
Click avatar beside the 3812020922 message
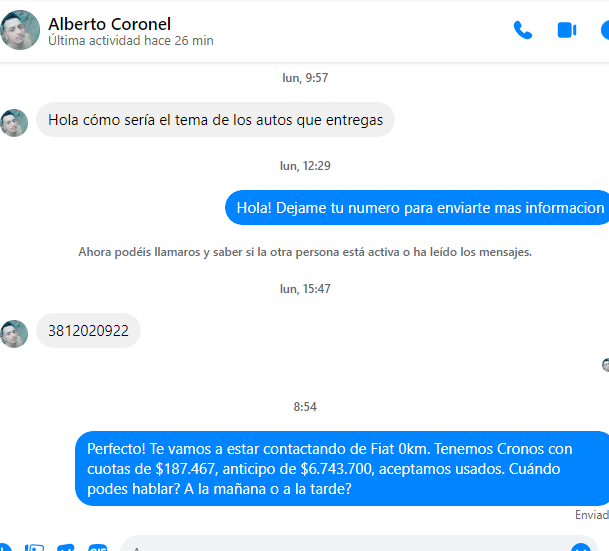pyautogui.click(x=14, y=334)
